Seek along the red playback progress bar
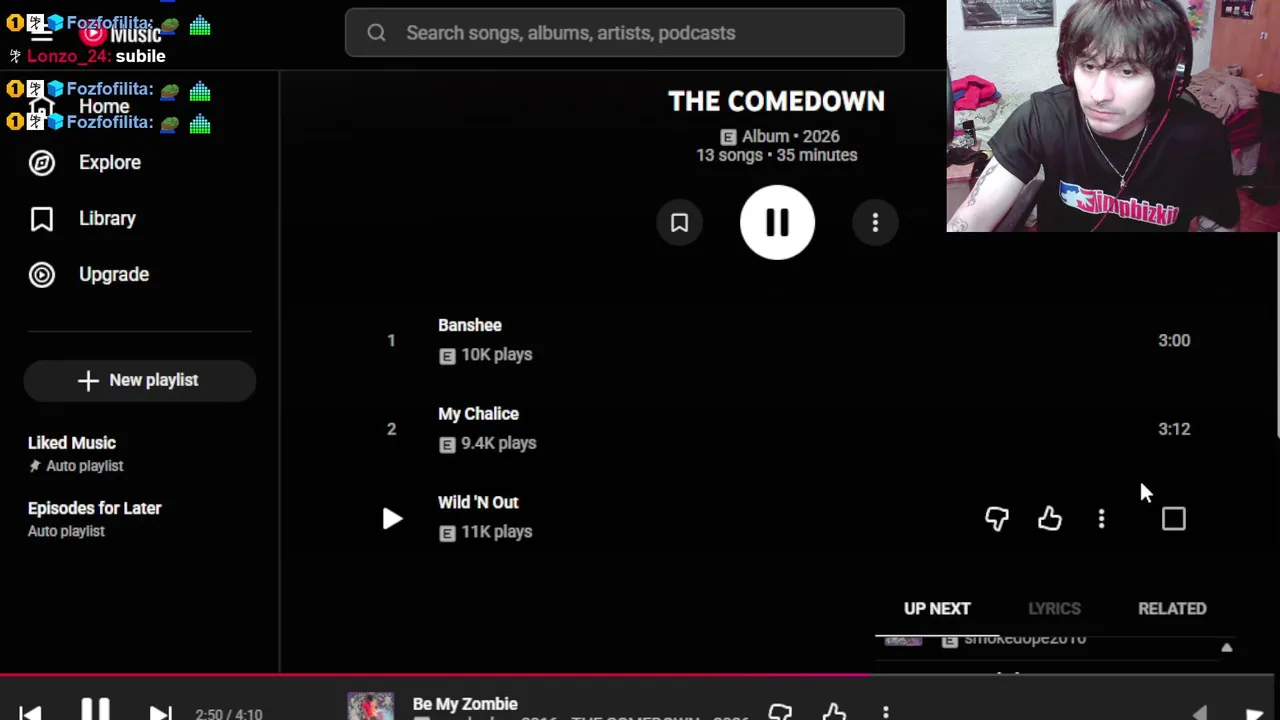Viewport: 1280px width, 720px height. [640, 675]
